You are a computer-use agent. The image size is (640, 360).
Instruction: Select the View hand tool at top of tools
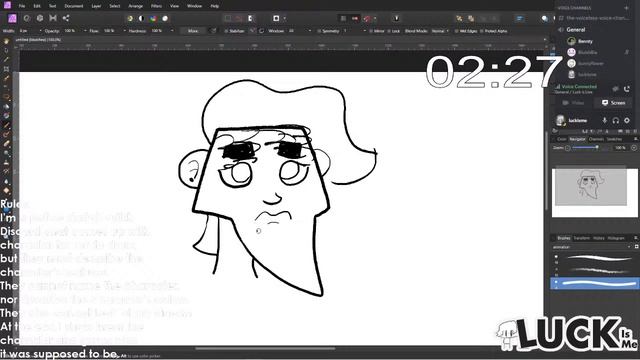point(6,41)
